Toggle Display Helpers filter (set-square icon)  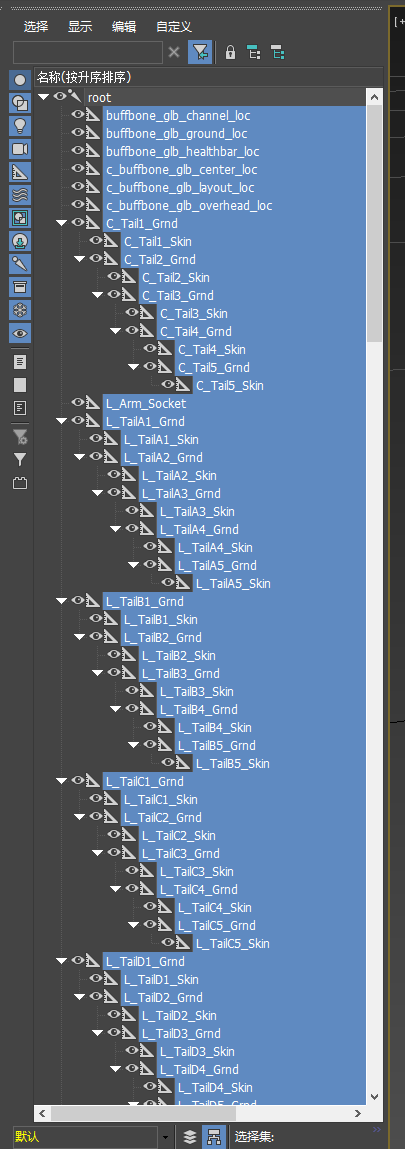(20, 171)
